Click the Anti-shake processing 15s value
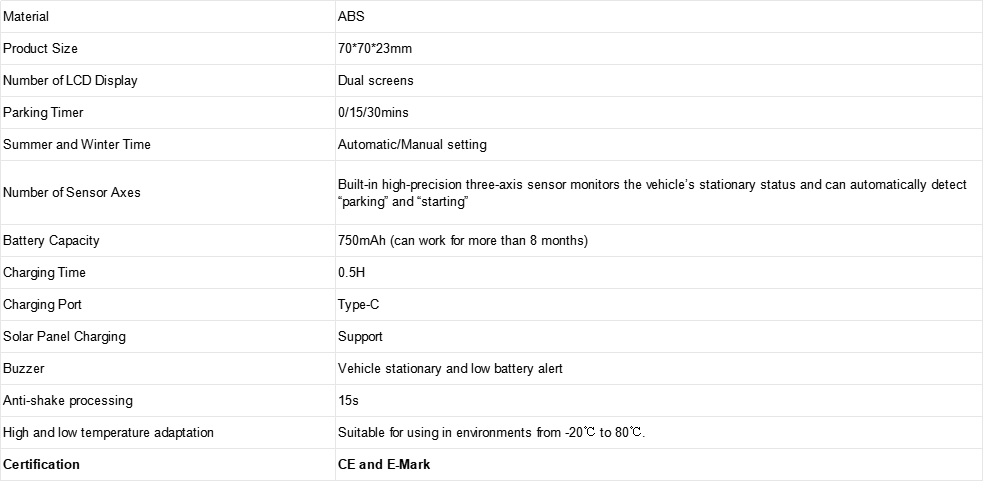The height and width of the screenshot is (481, 983). pos(349,401)
